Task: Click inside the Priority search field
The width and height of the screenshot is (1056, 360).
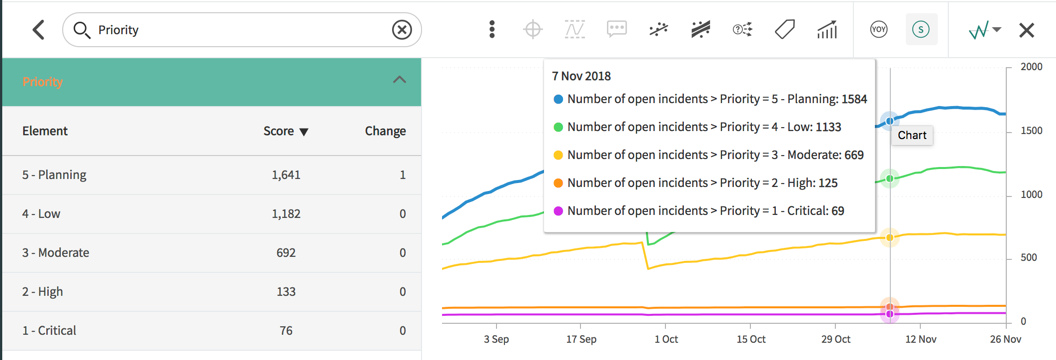Action: (x=241, y=30)
